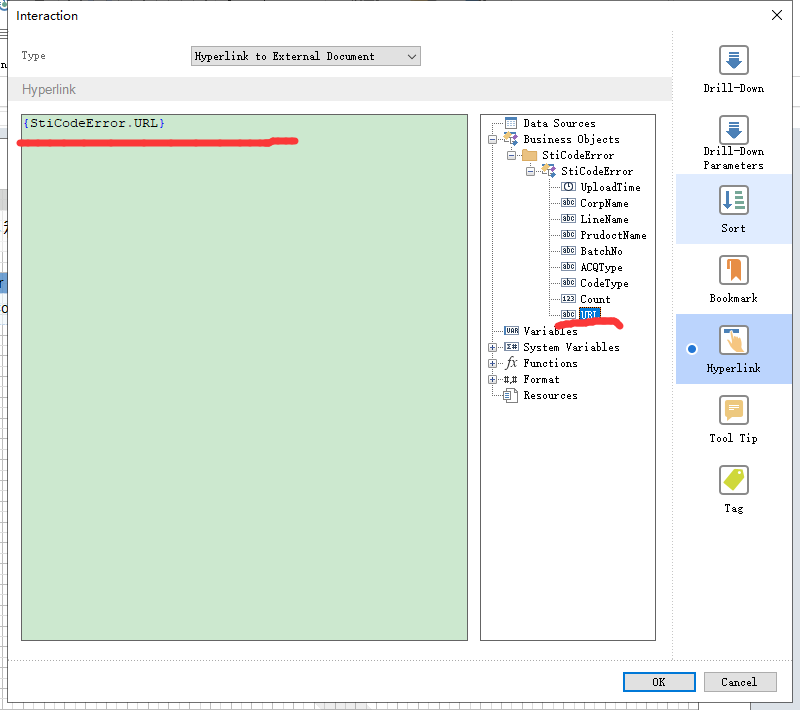This screenshot has height=710, width=800.
Task: Select the CodeType field
Action: coord(604,283)
